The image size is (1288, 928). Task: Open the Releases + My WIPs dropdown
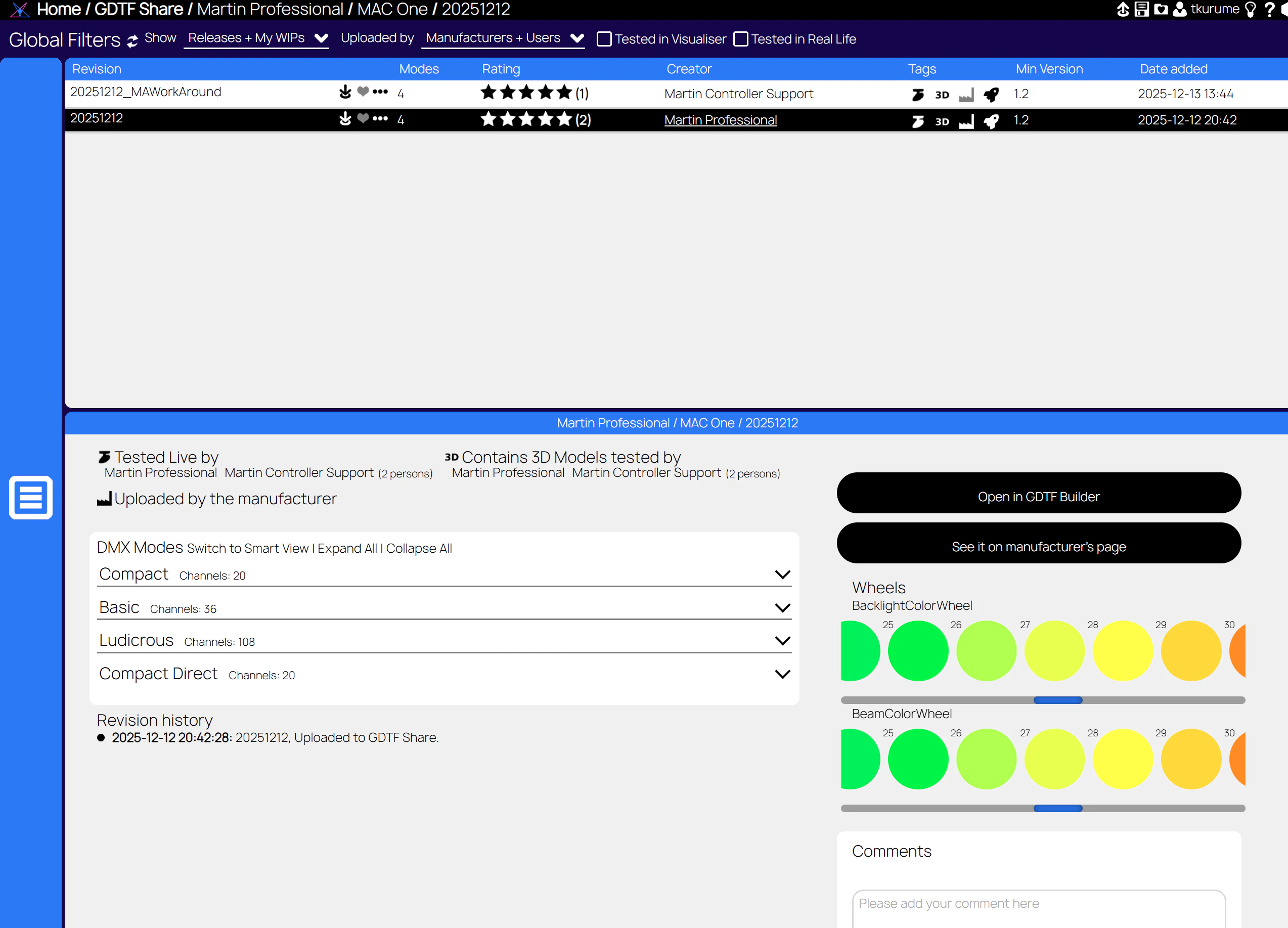tap(257, 38)
